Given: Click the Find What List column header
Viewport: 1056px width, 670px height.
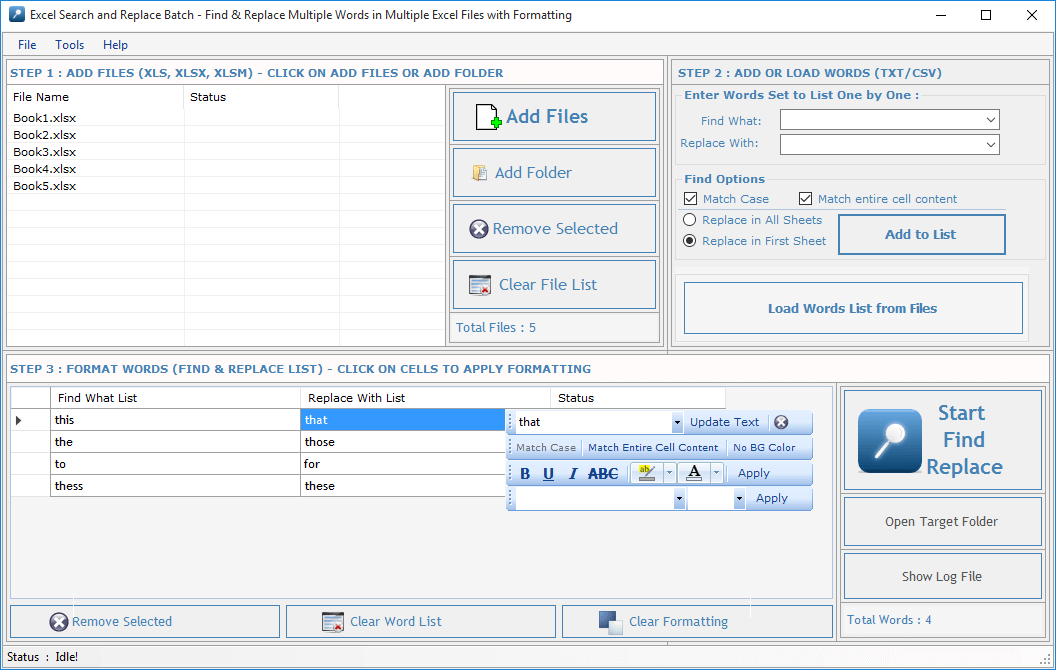Looking at the screenshot, I should coord(175,398).
